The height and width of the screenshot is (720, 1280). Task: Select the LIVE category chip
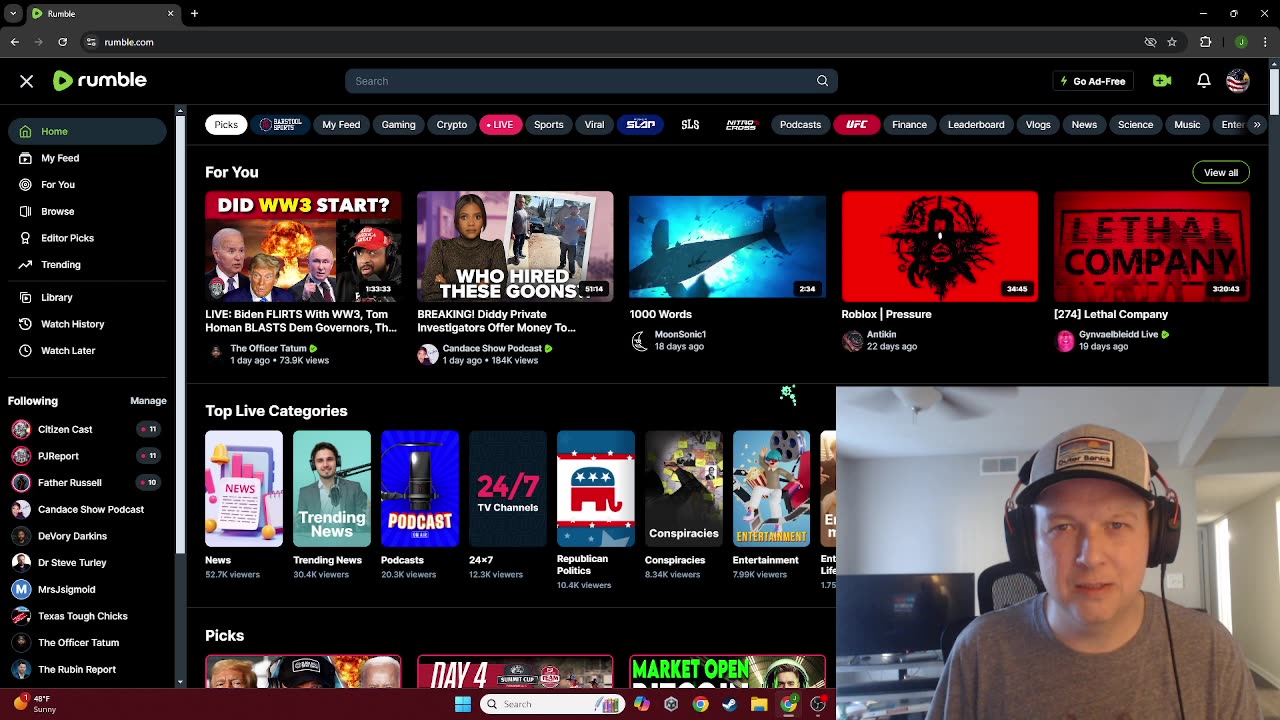pyautogui.click(x=500, y=125)
